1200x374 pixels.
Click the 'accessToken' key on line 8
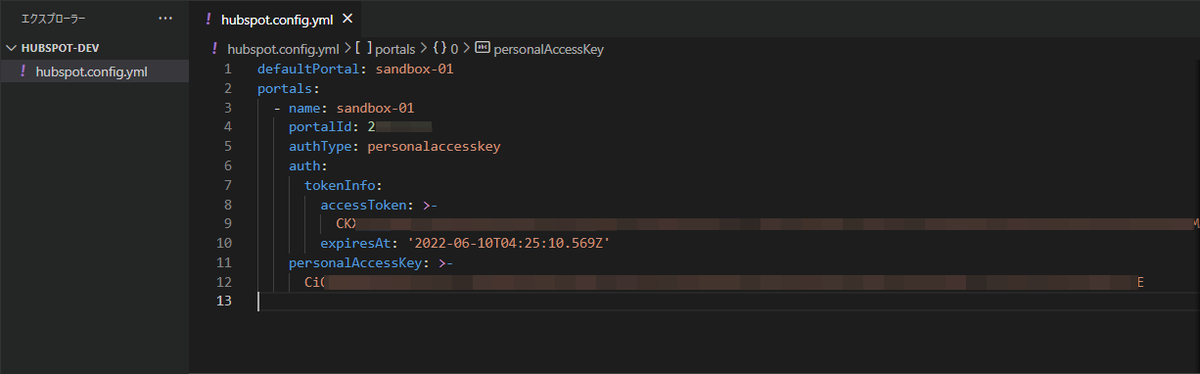[364, 204]
